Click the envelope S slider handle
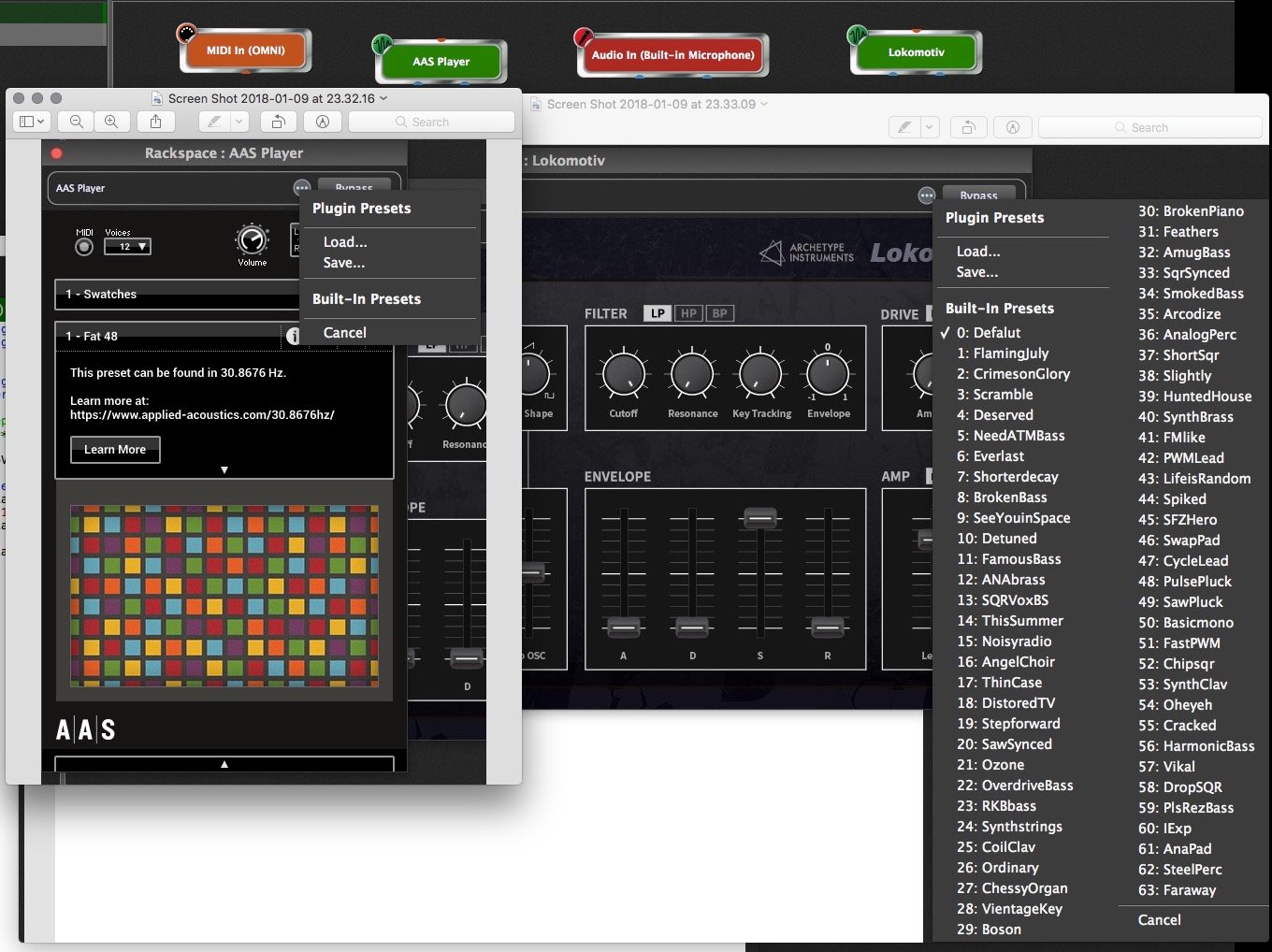This screenshot has width=1272, height=952. click(x=760, y=517)
